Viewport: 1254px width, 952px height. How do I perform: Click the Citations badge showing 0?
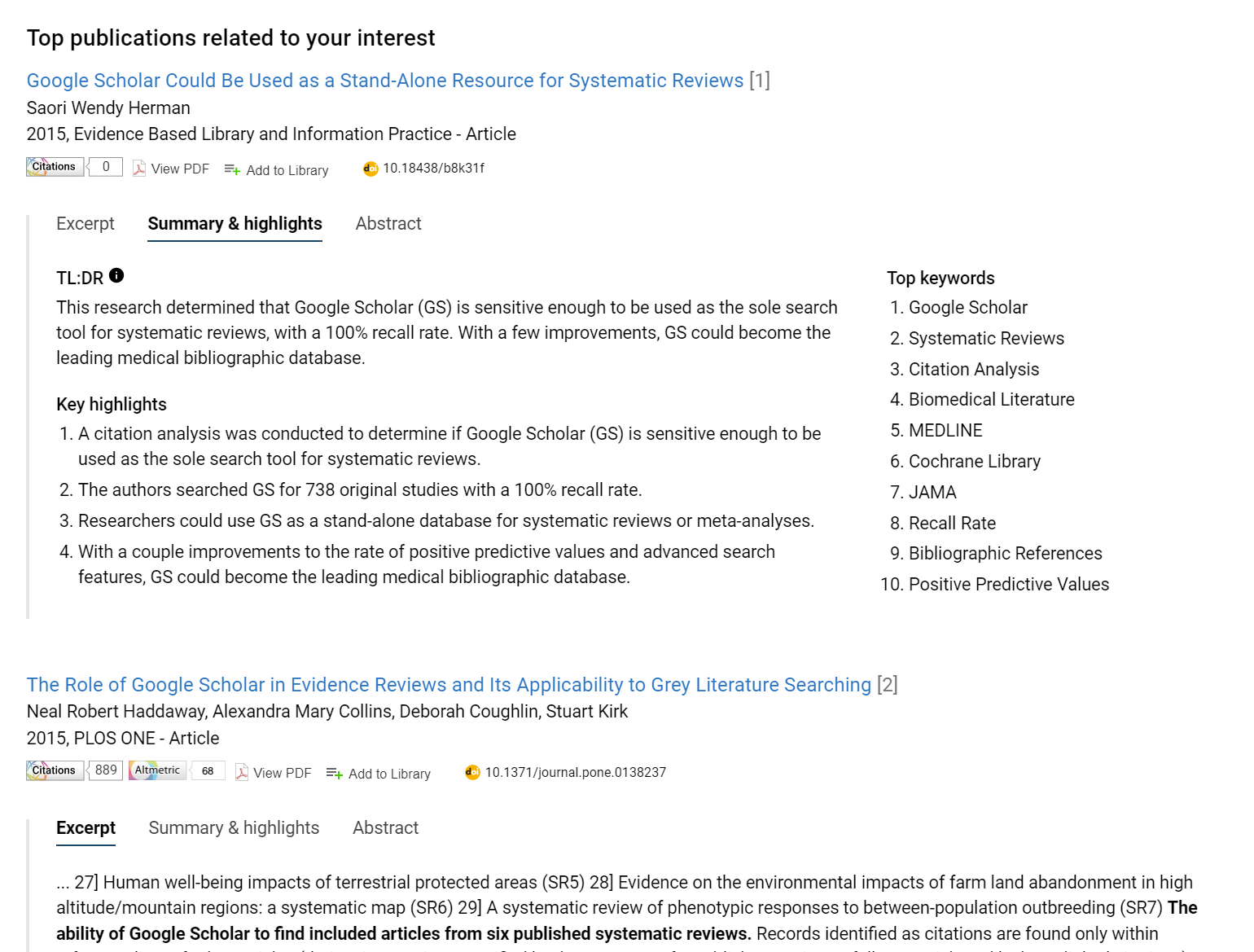coord(74,167)
